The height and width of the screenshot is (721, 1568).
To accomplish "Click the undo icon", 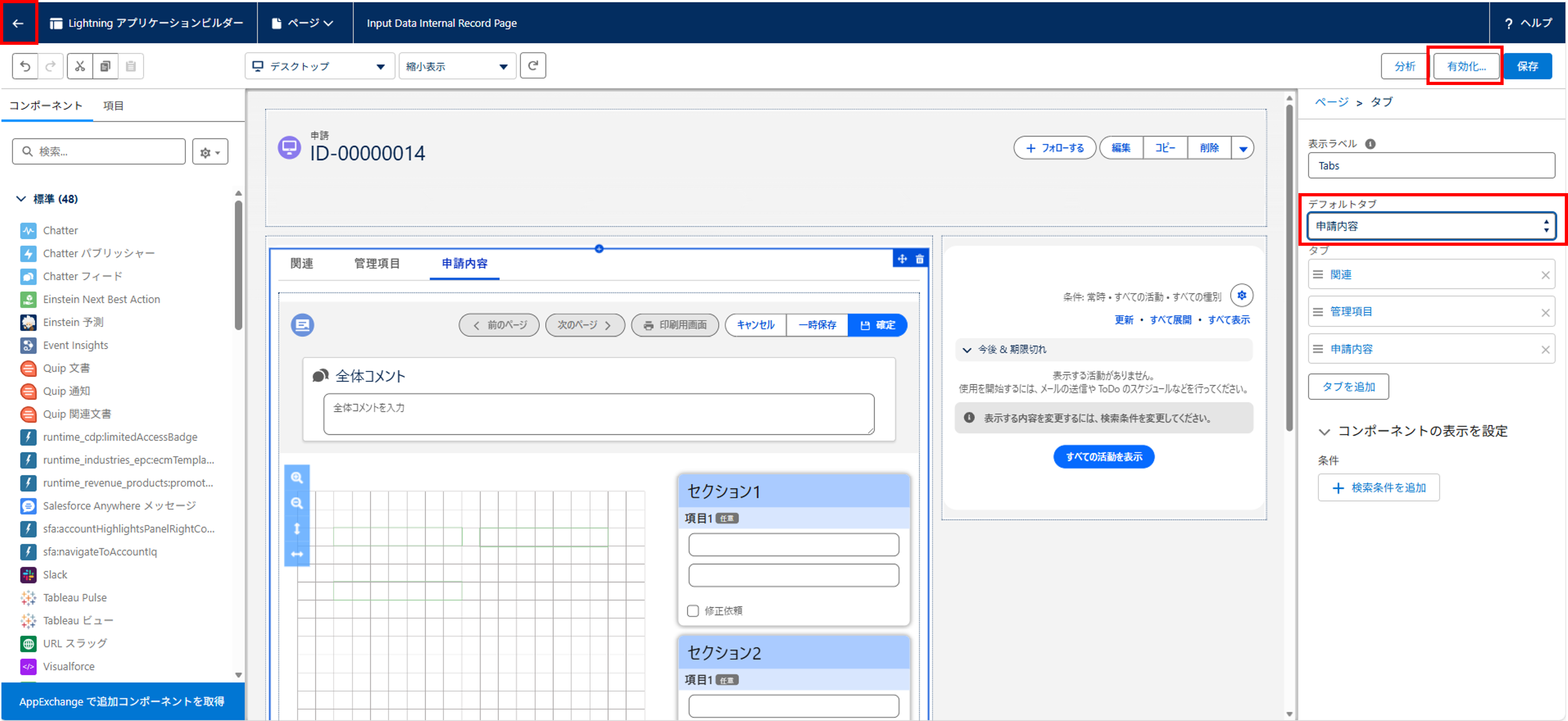I will 24,66.
